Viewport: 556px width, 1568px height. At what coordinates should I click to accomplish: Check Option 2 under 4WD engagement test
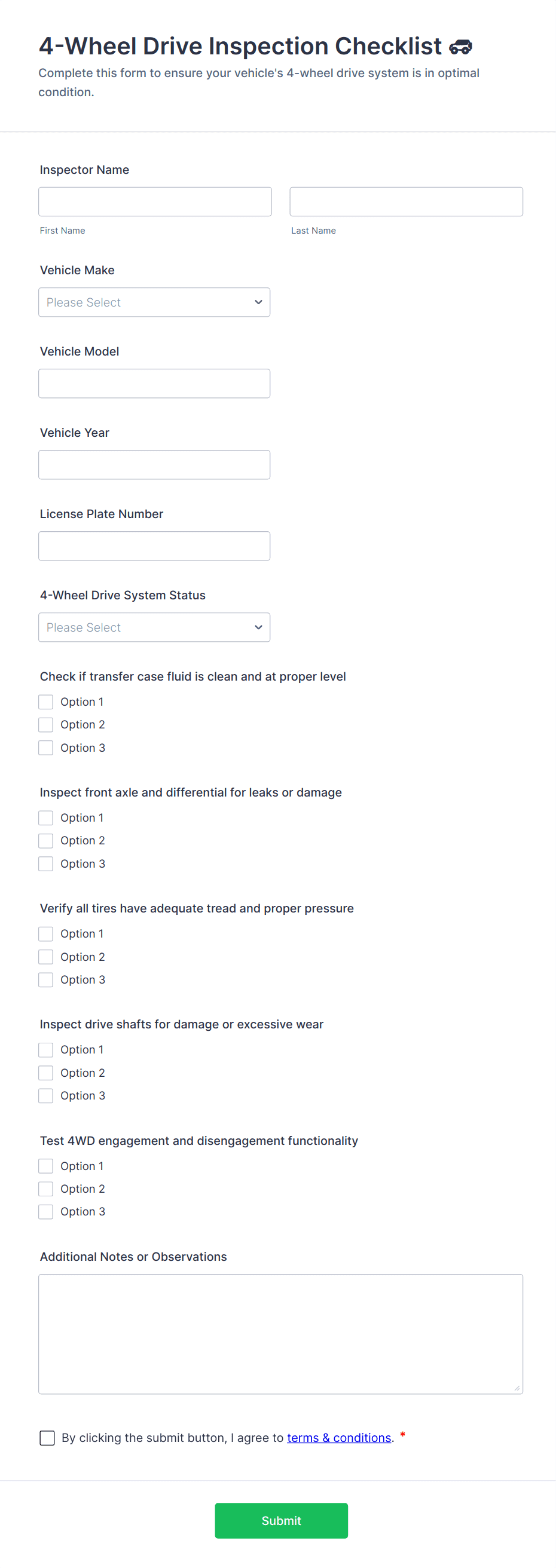45,1189
